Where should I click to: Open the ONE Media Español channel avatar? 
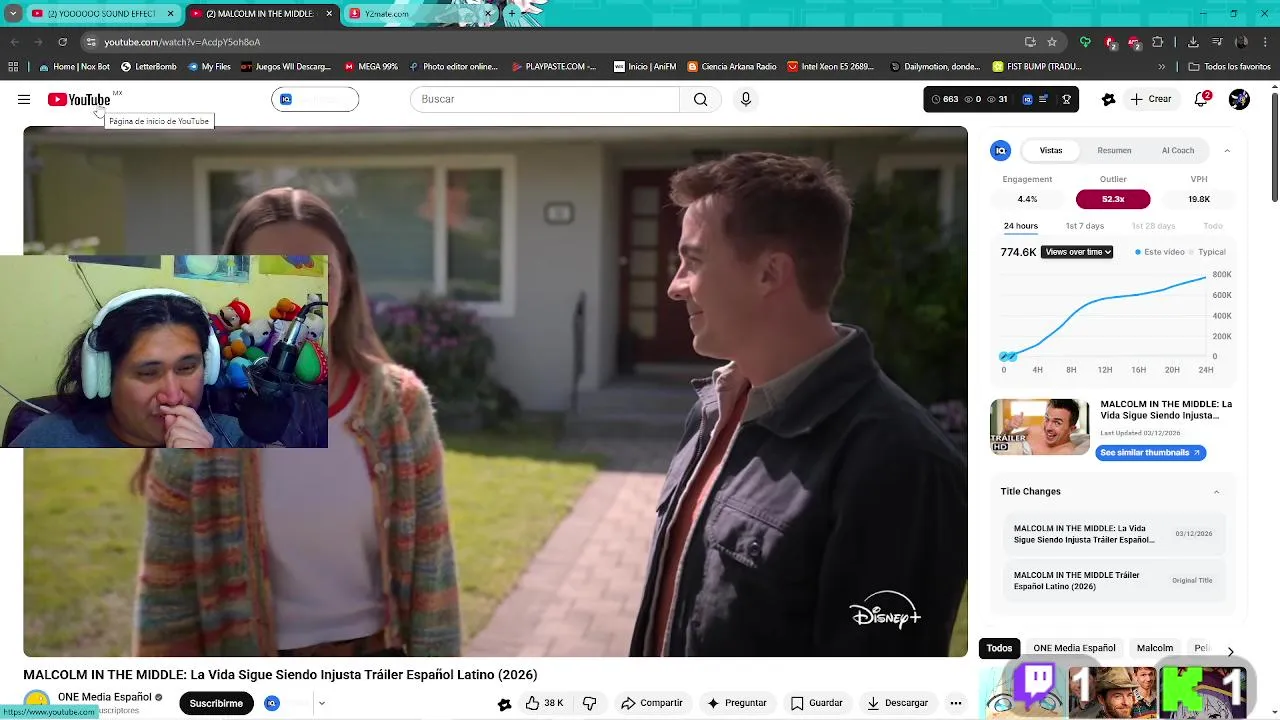tap(37, 702)
